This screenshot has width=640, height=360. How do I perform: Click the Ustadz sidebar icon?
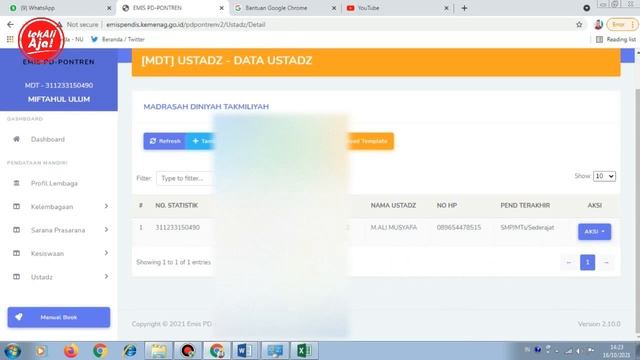pyautogui.click(x=16, y=277)
